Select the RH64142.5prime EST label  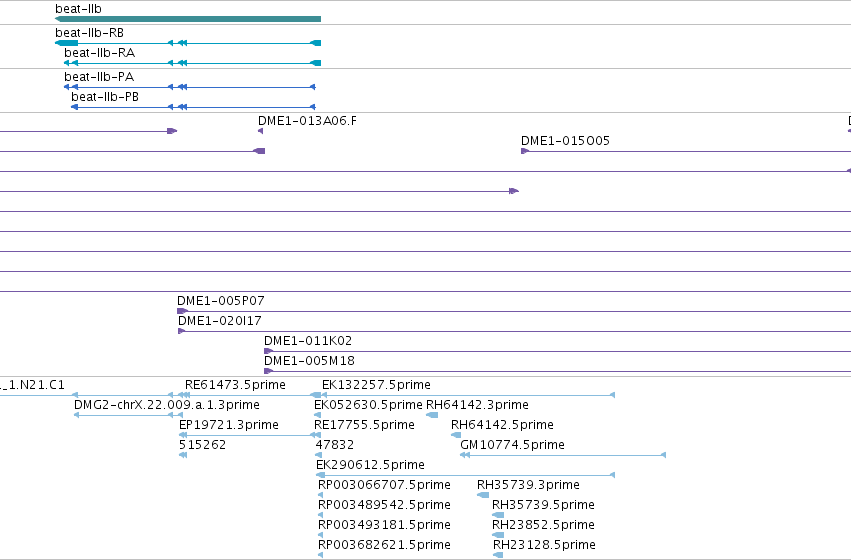point(502,425)
